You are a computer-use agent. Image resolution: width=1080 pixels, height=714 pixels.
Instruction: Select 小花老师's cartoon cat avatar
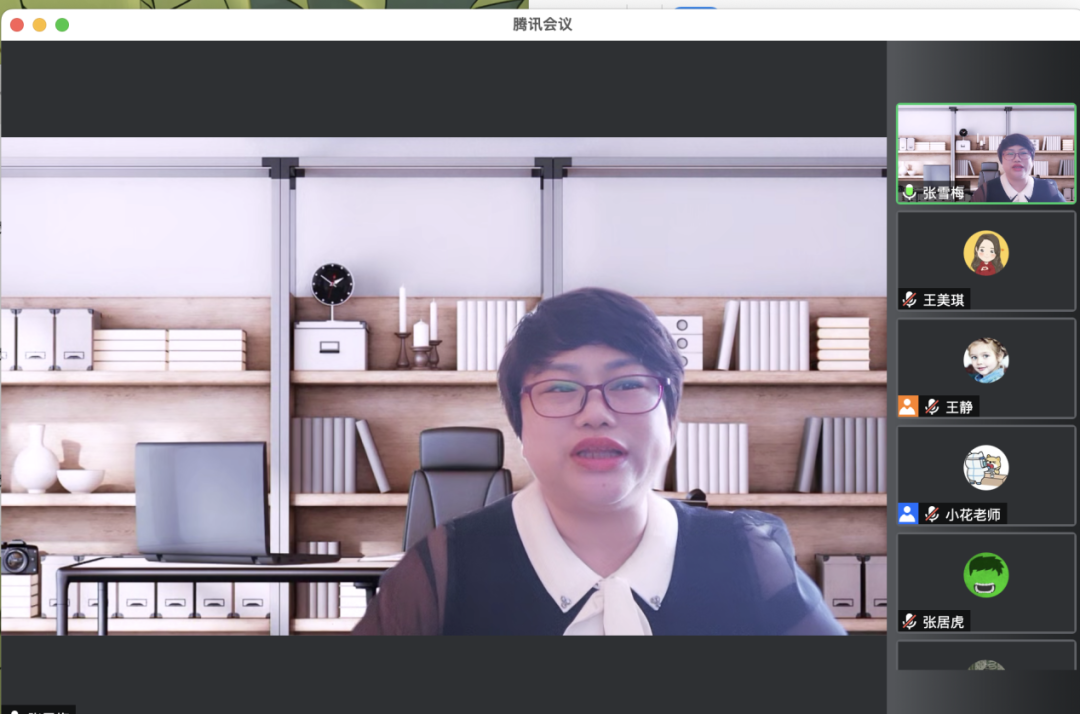tap(986, 468)
